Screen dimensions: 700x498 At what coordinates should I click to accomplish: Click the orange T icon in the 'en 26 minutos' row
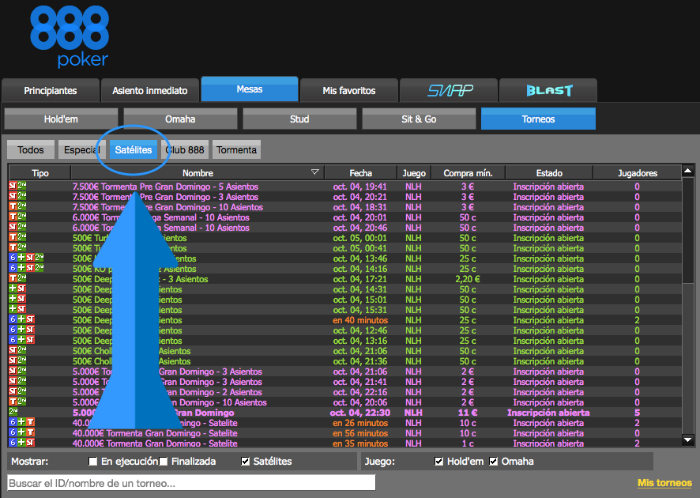[x=30, y=423]
